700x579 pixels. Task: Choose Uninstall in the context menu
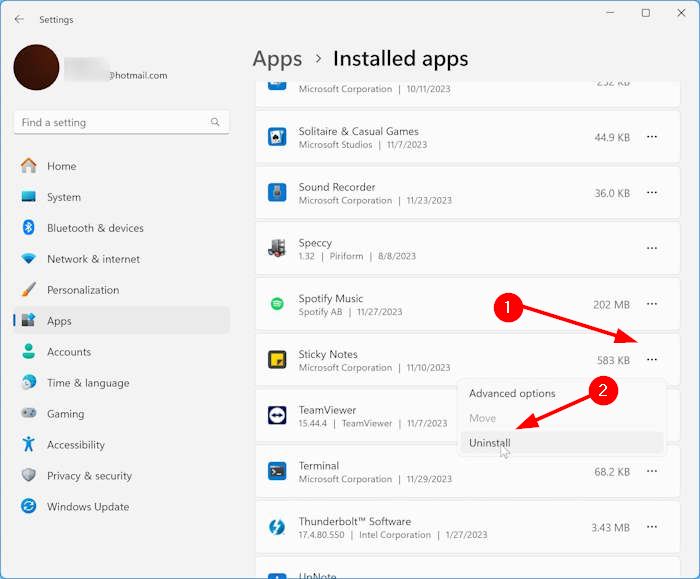point(562,443)
